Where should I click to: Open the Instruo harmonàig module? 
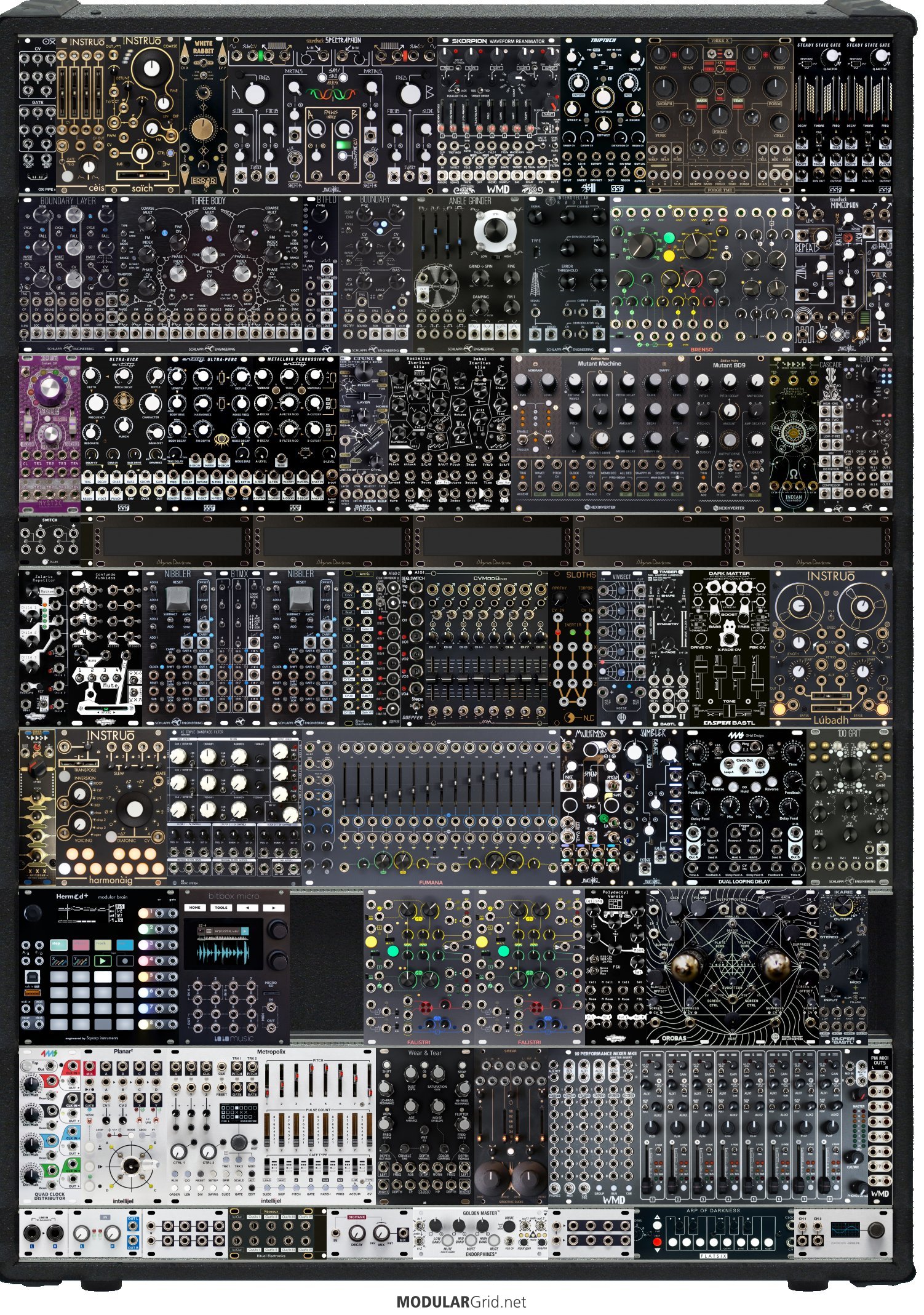point(111,807)
